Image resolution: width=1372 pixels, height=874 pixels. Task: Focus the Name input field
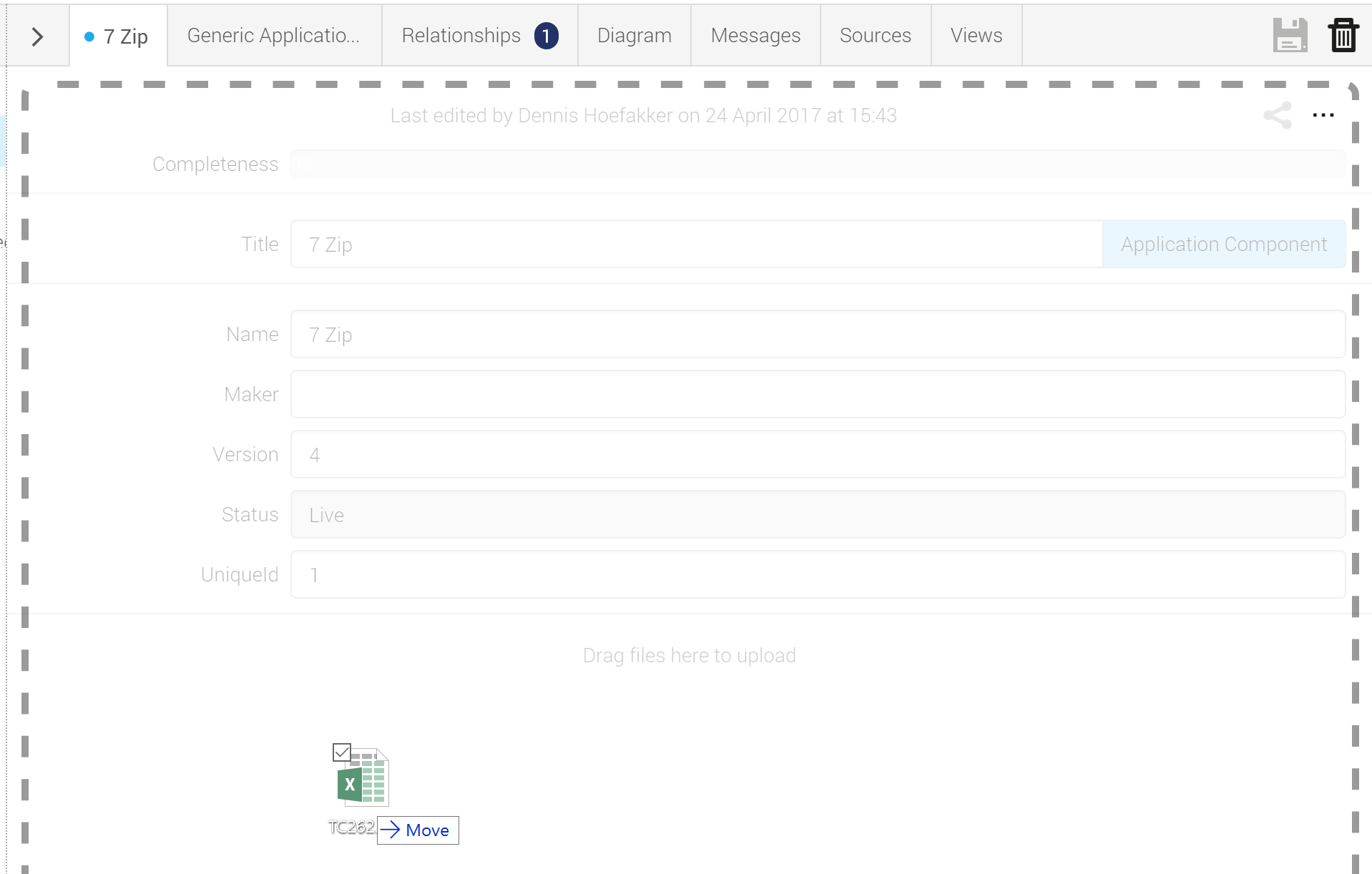818,334
